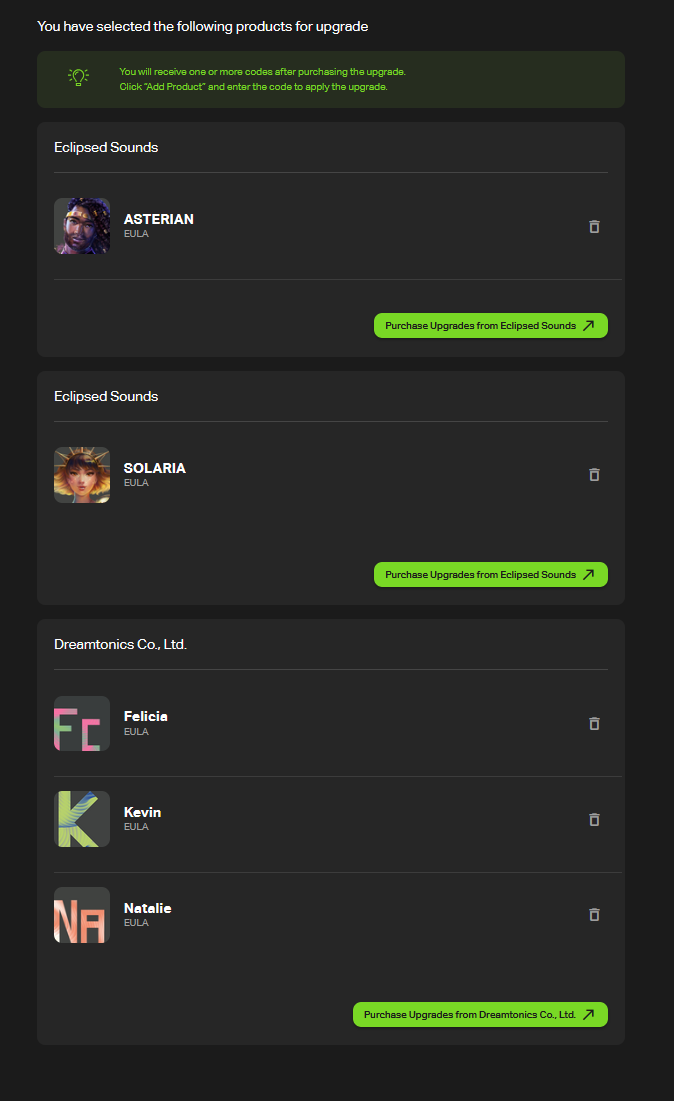Viewport: 674px width, 1101px height.
Task: Open the EULA link under ASTERIAN
Action: pos(136,234)
